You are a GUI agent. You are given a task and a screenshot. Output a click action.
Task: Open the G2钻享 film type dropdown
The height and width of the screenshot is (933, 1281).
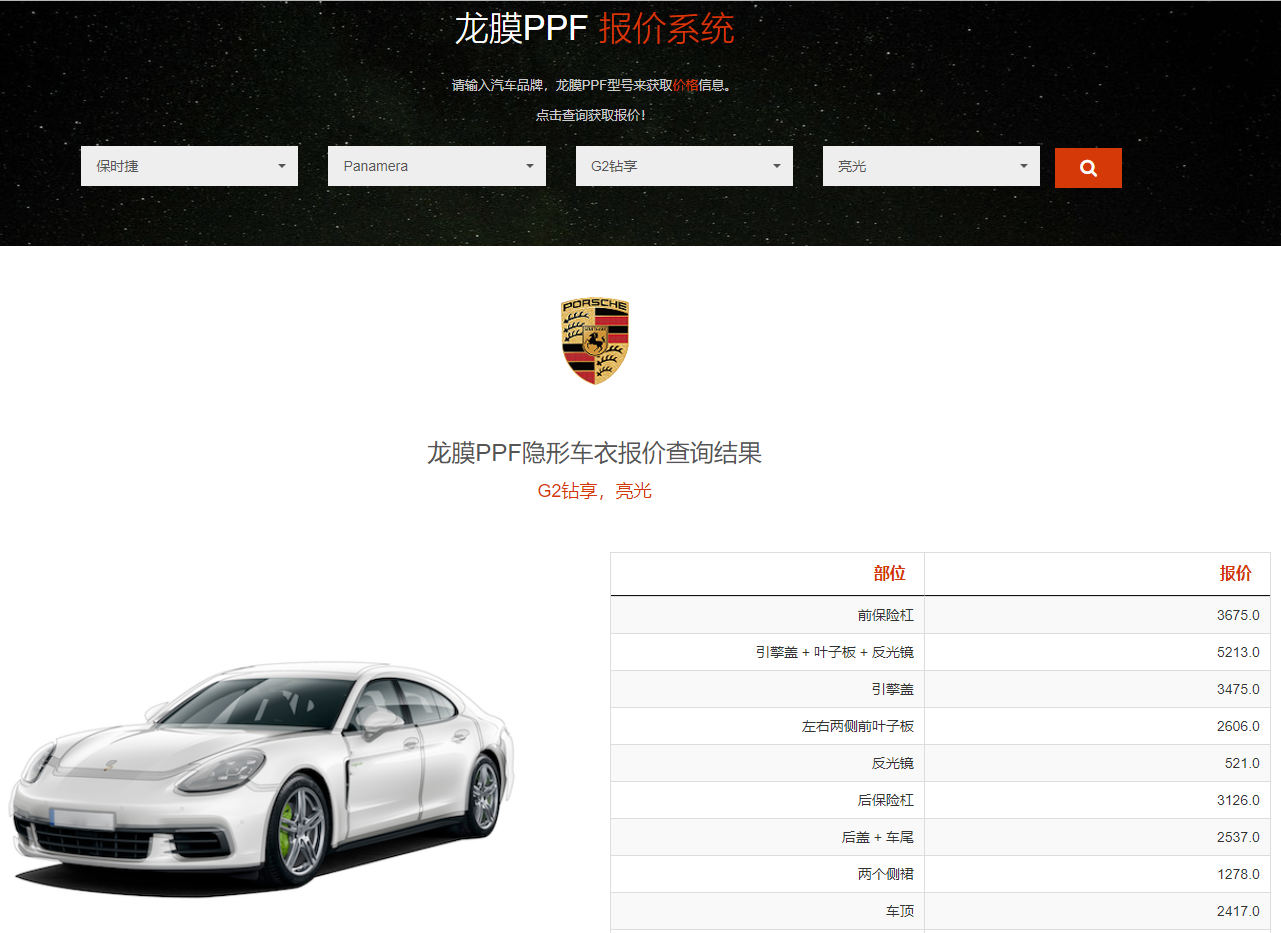684,166
